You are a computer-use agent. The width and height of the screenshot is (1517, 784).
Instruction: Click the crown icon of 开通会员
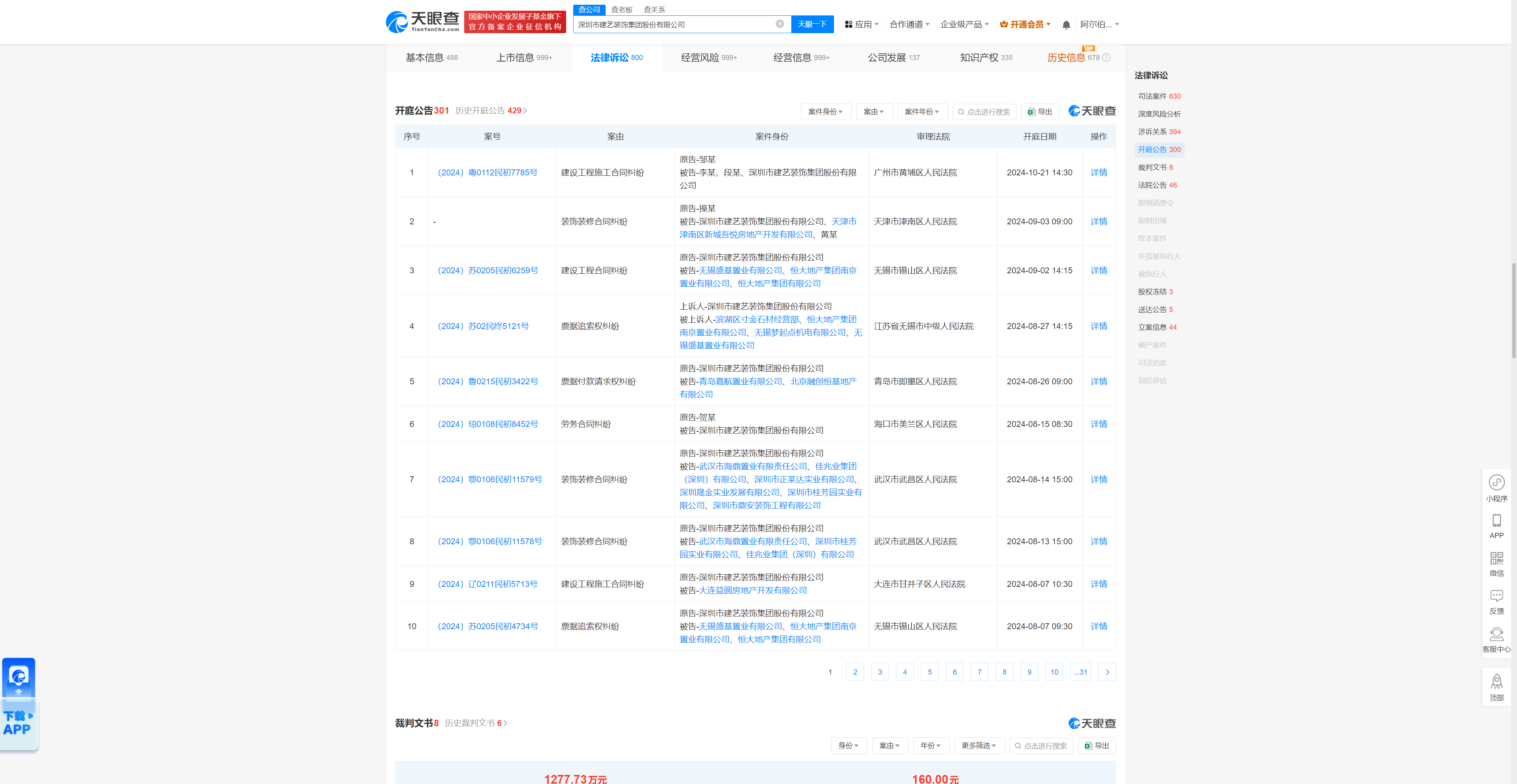(x=1003, y=25)
